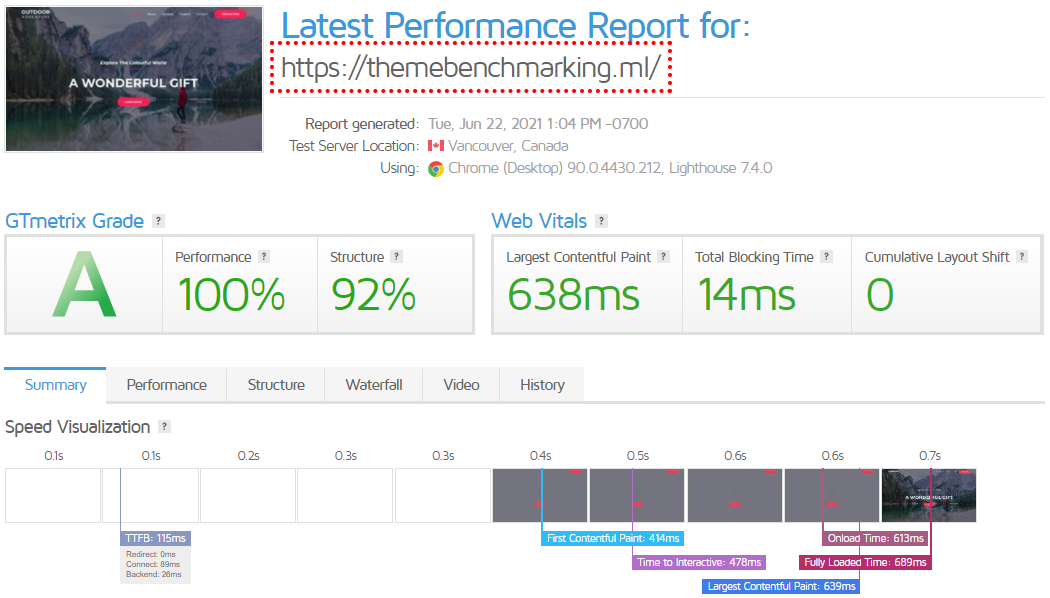Select the Summary tab
This screenshot has width=1050, height=598.
point(56,384)
